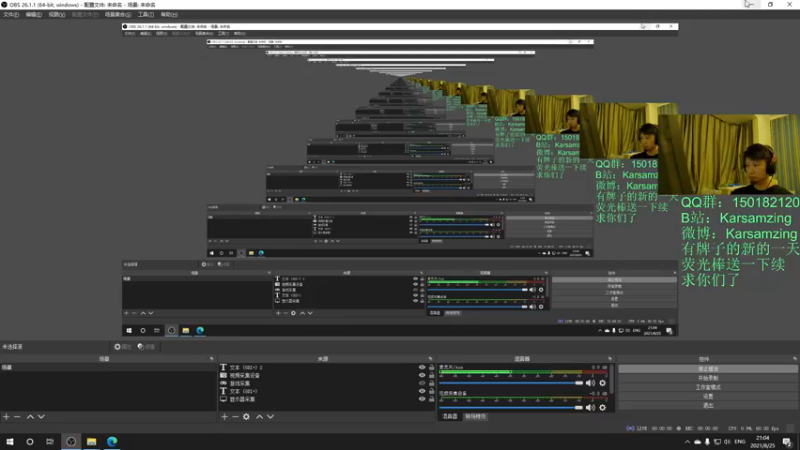Click the volume icon in the system tray
The image size is (800, 450).
(727, 442)
